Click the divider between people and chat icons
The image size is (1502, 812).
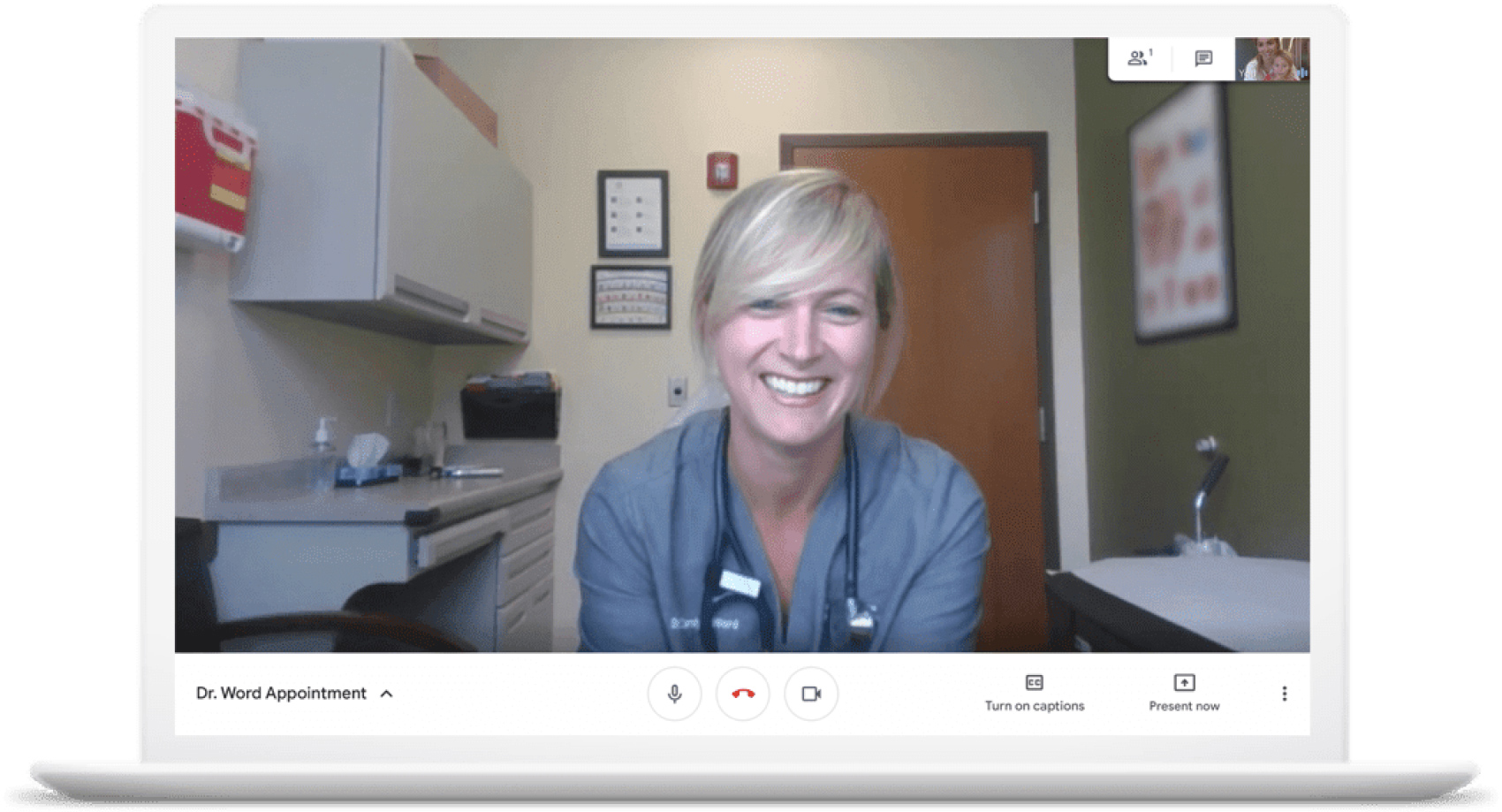point(1171,58)
